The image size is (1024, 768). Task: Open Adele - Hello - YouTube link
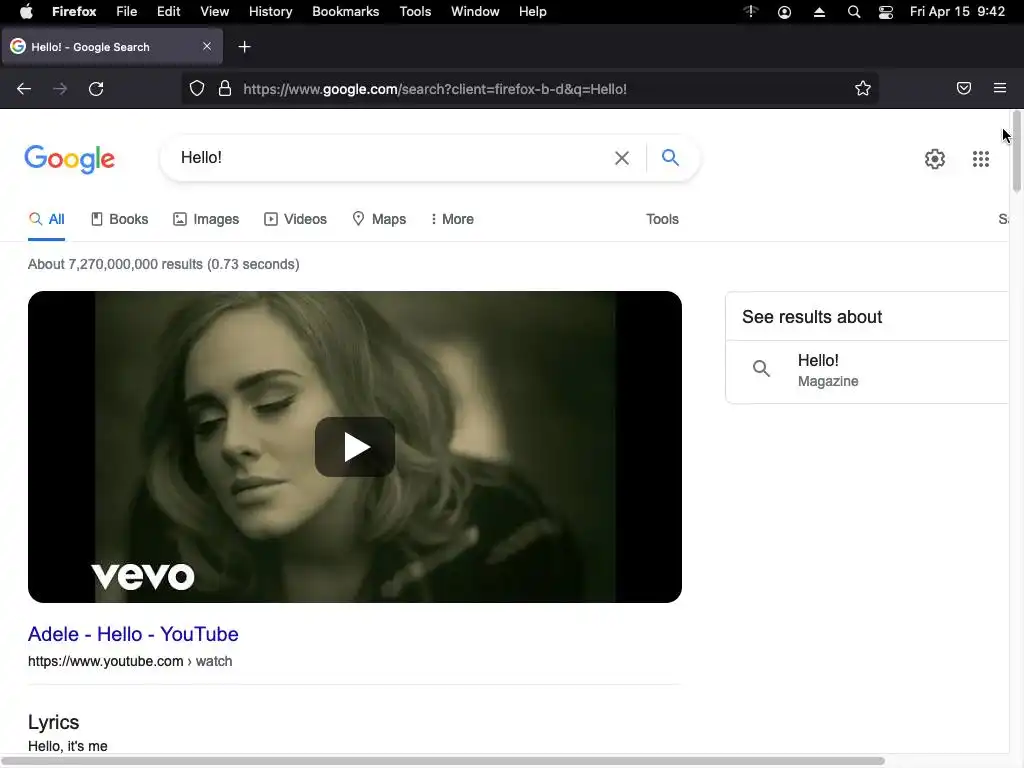pos(133,634)
